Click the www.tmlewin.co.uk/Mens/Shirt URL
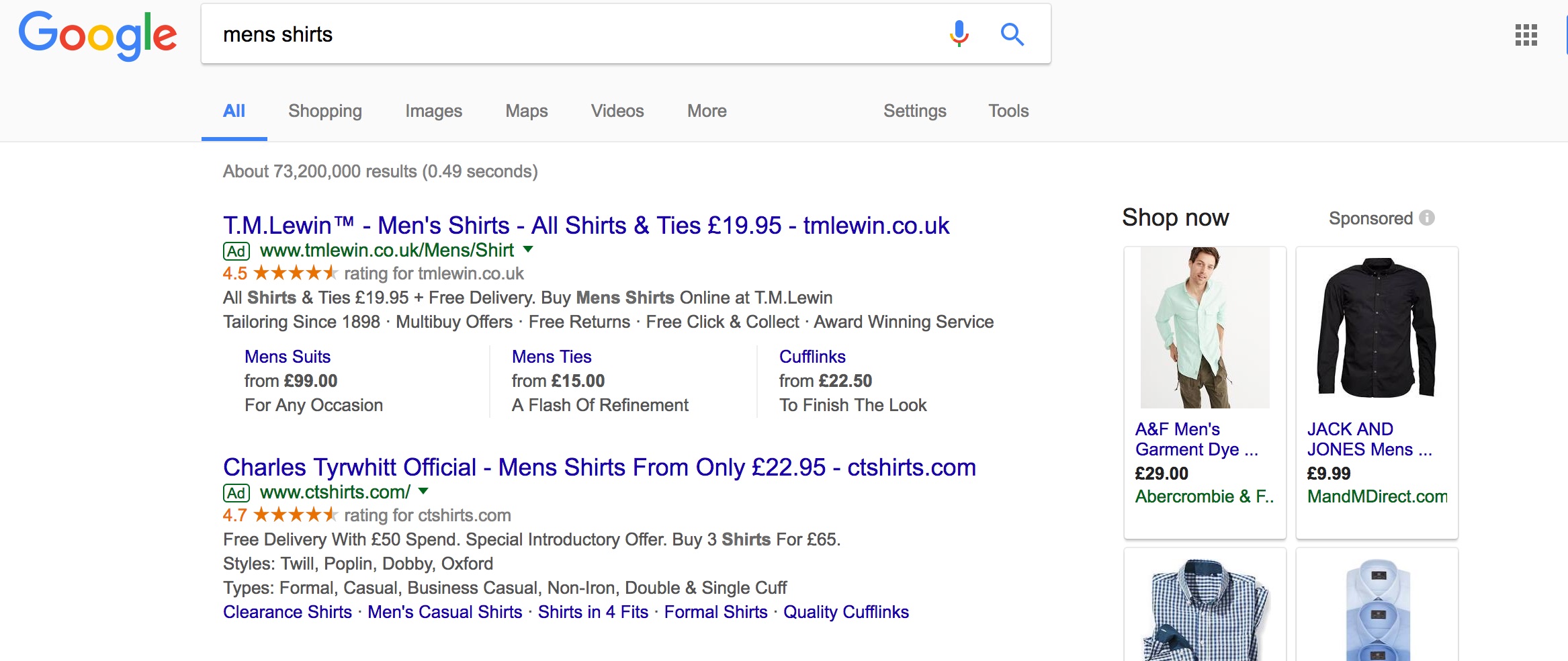The width and height of the screenshot is (1568, 661). pyautogui.click(x=387, y=251)
